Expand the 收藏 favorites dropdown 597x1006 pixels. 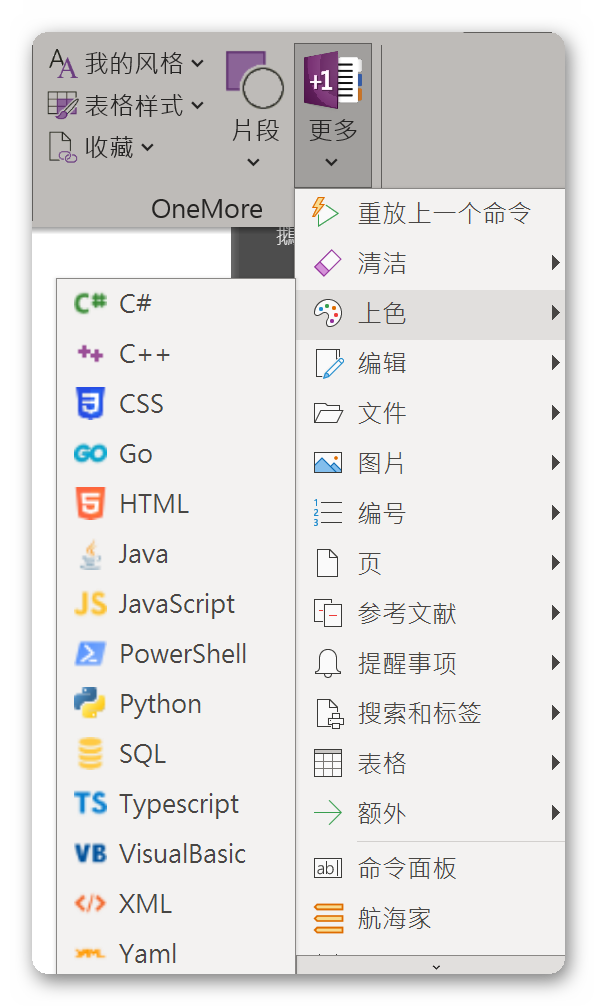[x=102, y=148]
